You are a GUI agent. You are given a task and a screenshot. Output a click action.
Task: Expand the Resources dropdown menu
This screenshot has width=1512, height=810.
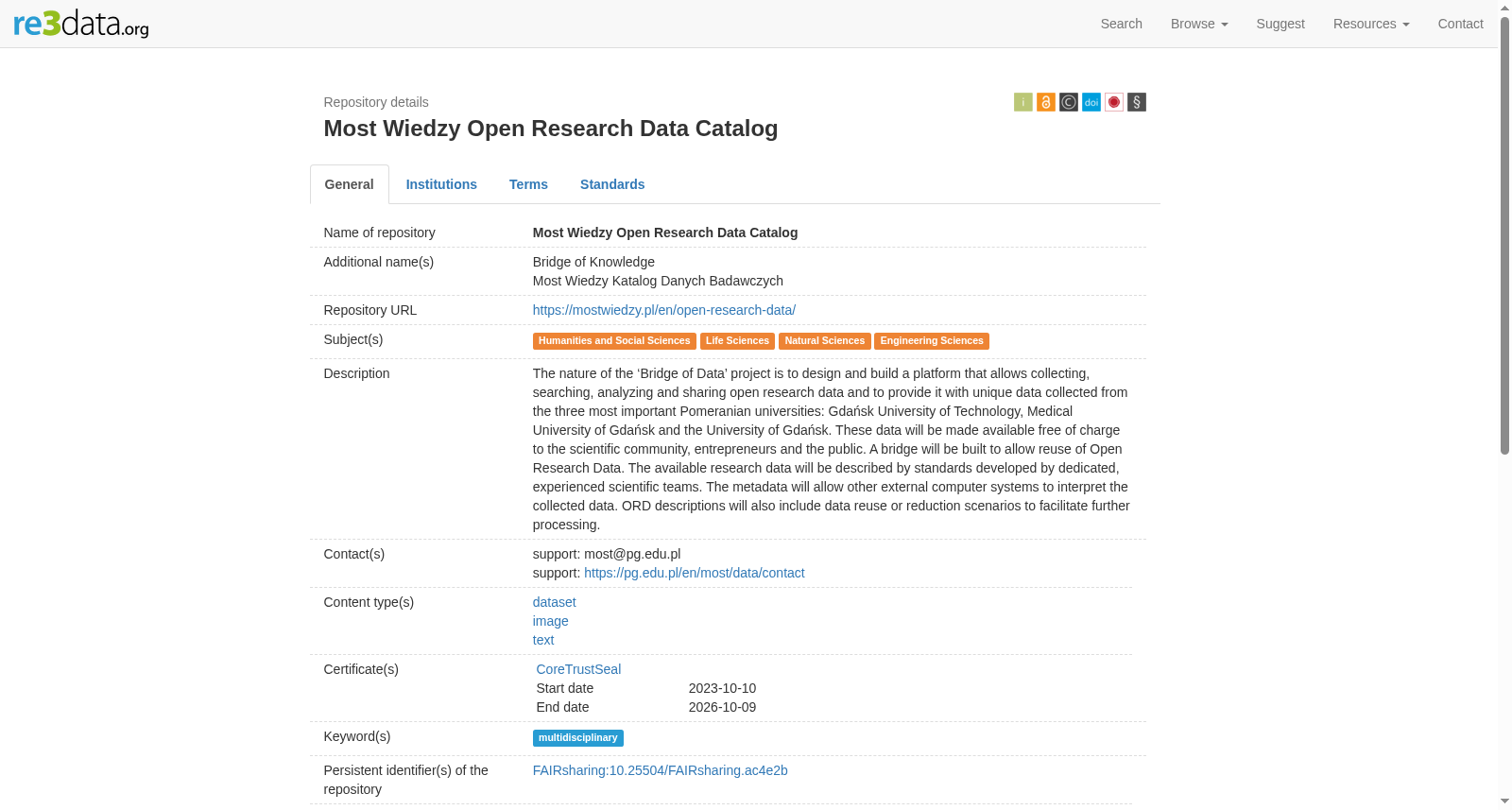(1371, 24)
